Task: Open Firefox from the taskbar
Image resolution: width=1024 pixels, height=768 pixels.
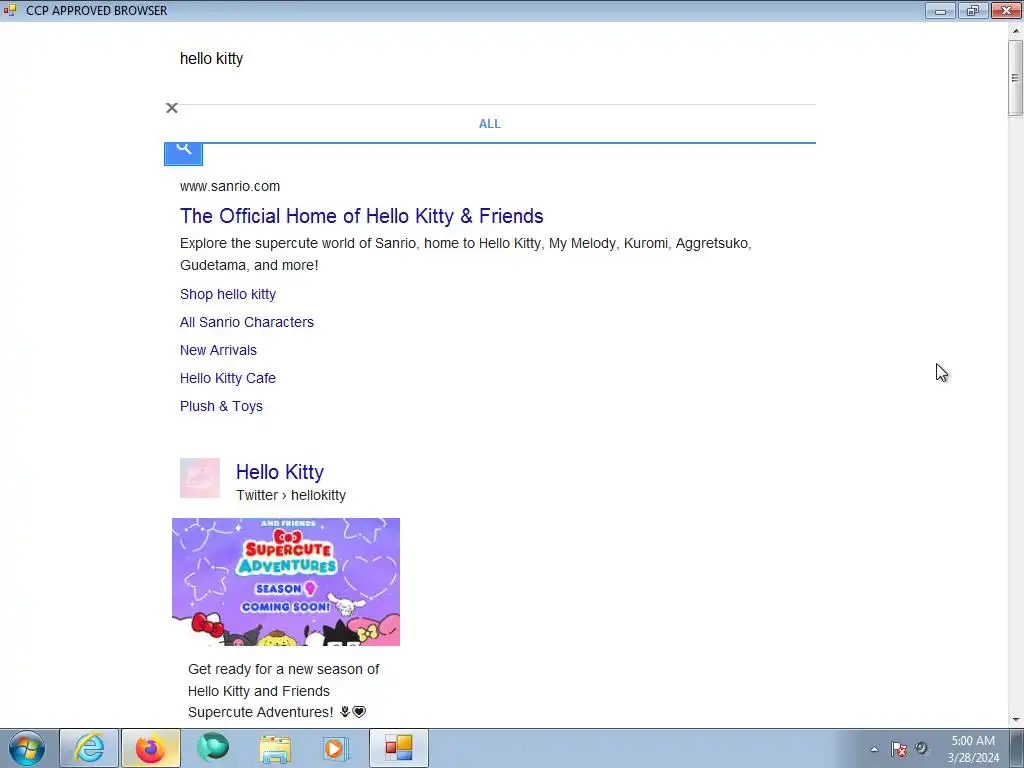Action: [151, 748]
